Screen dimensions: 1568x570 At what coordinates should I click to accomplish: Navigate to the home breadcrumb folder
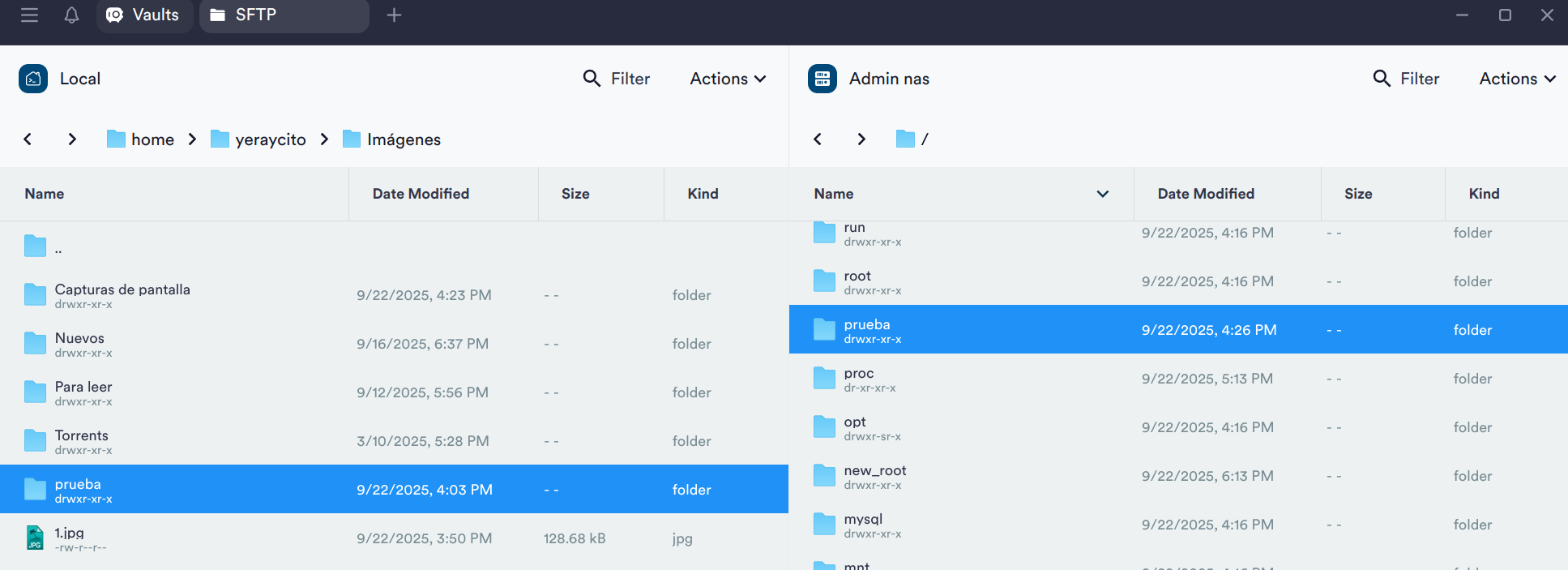152,139
